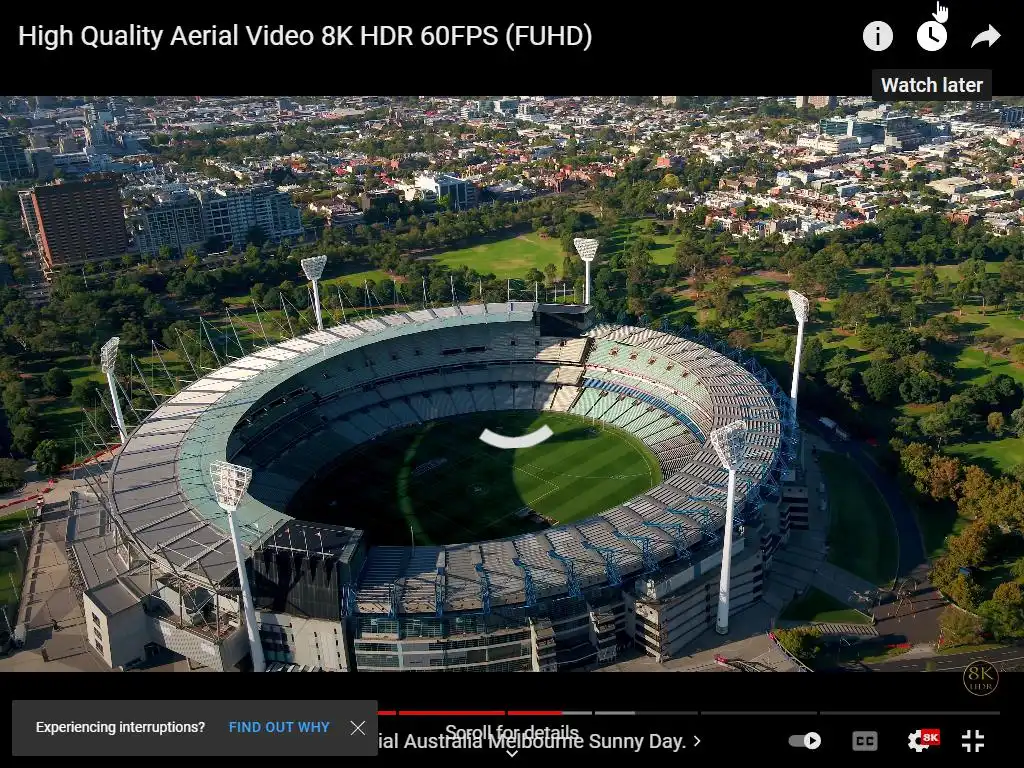1024x768 pixels.
Task: Click Scroll for details text
Action: pyautogui.click(x=512, y=731)
